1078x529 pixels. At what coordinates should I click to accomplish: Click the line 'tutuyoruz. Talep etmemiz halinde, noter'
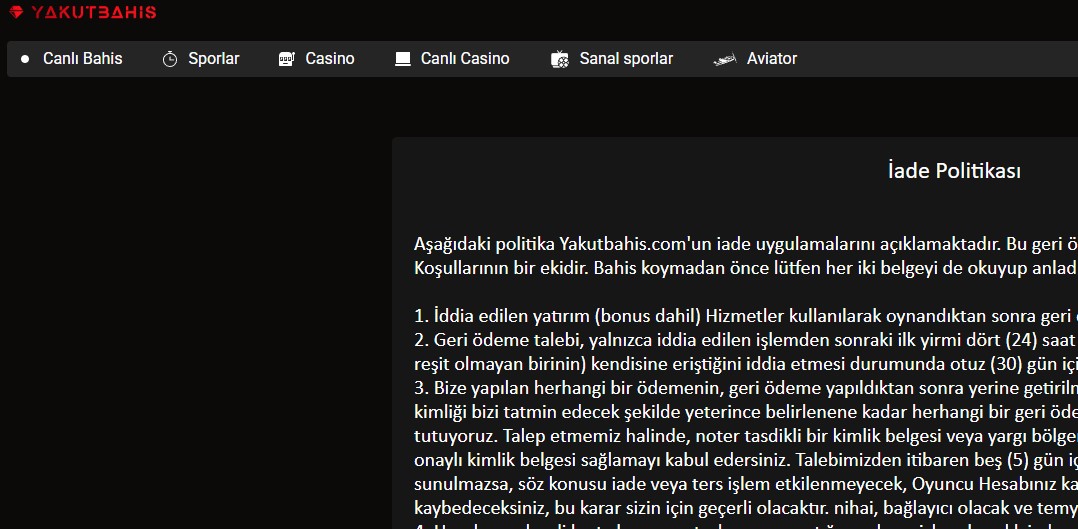746,437
